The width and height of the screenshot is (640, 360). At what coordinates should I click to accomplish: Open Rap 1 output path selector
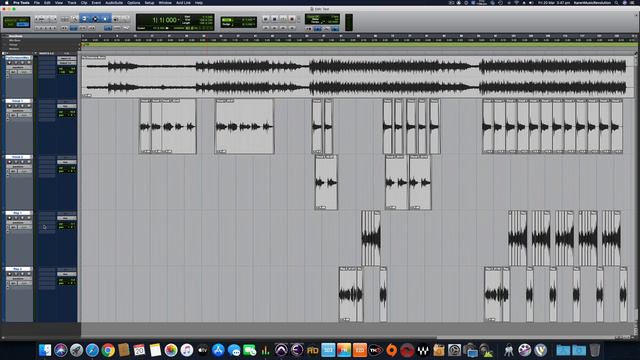67,218
